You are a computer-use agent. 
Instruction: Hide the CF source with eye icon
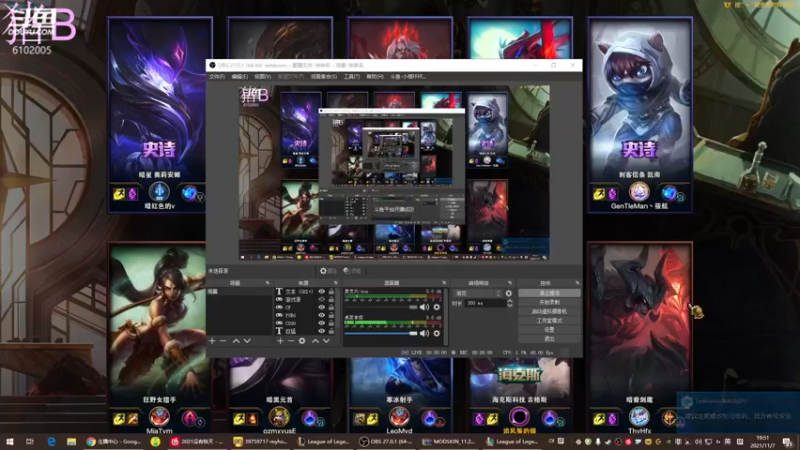321,307
